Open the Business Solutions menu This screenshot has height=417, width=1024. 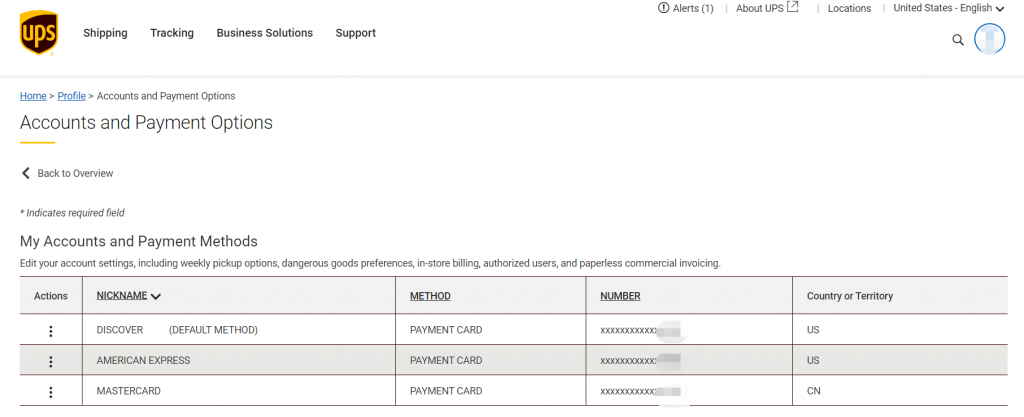(264, 33)
